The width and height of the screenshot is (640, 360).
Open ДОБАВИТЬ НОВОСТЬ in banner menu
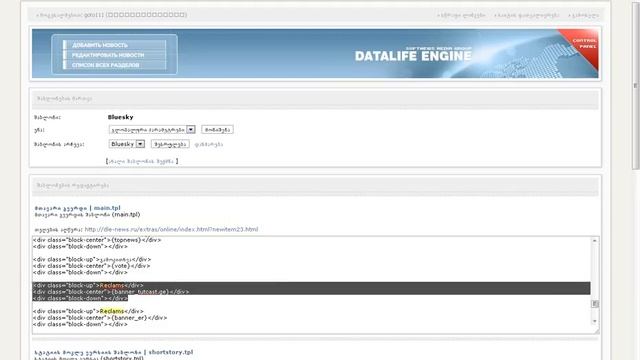pos(100,45)
